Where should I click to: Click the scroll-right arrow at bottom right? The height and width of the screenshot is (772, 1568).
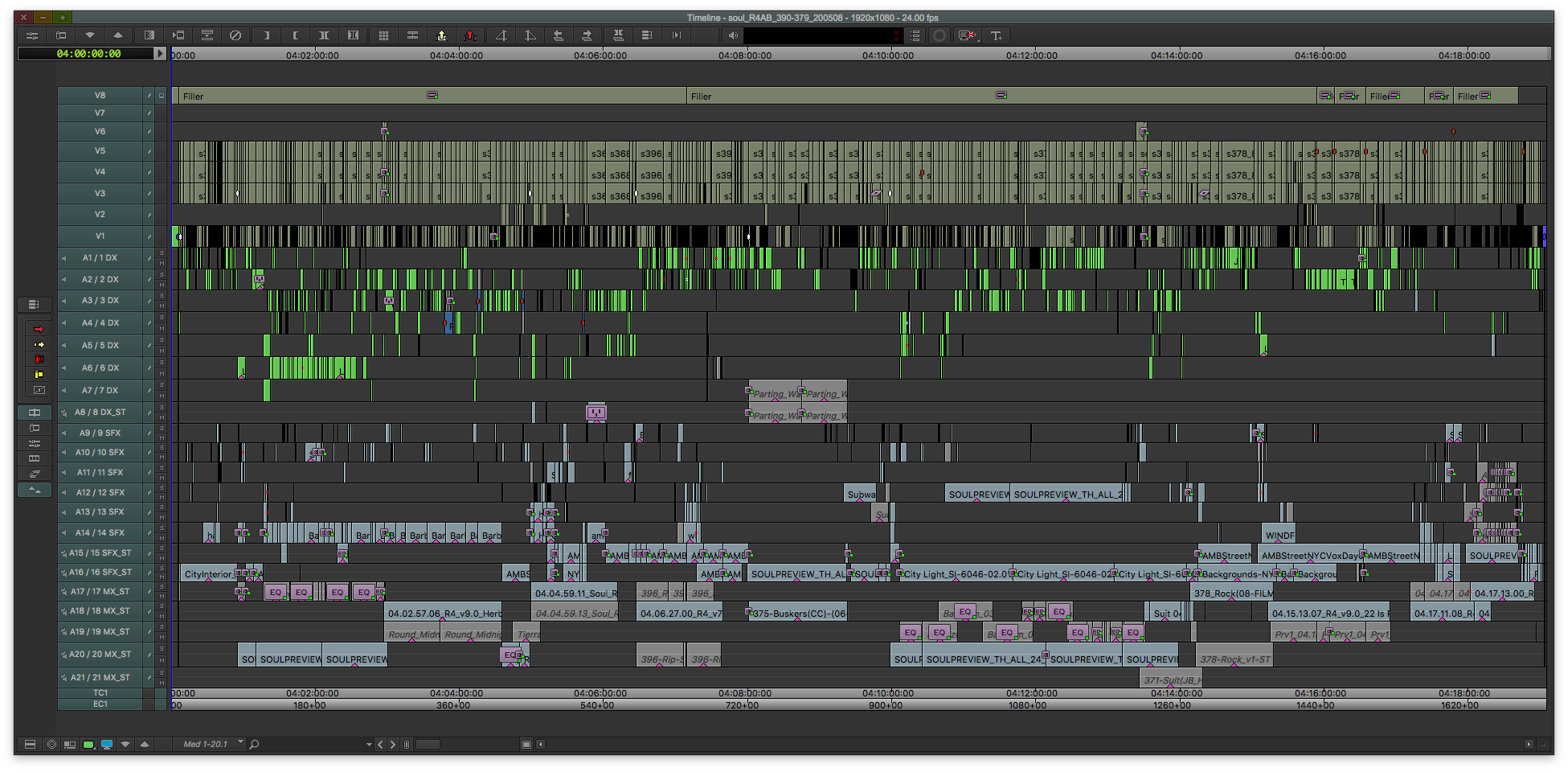click(x=1529, y=745)
